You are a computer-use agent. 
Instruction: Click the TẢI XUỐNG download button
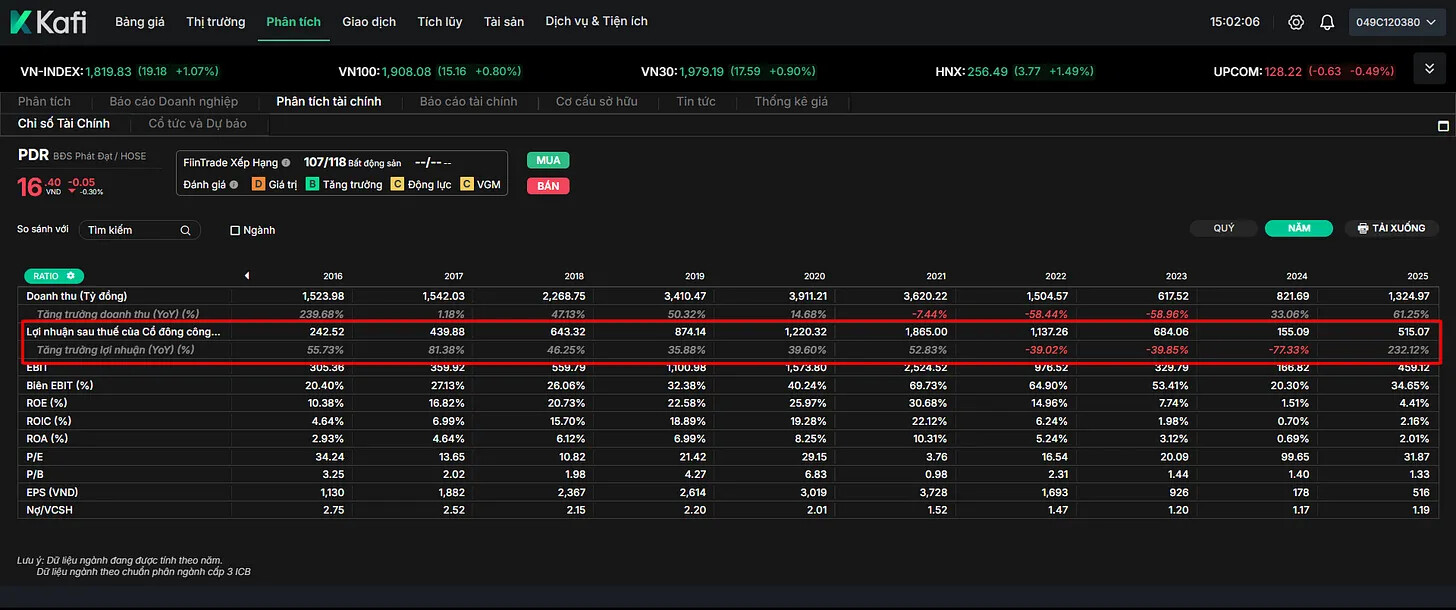(x=1390, y=228)
